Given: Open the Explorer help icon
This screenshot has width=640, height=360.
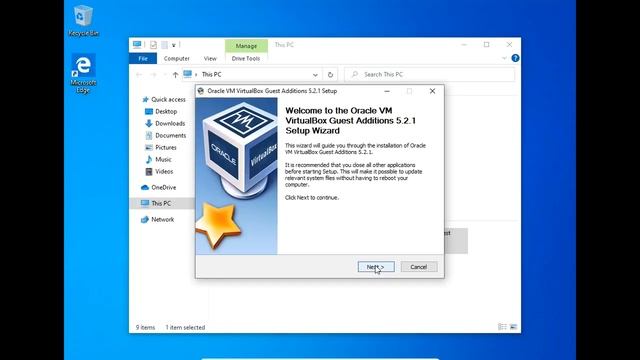Looking at the screenshot, I should tap(515, 58).
